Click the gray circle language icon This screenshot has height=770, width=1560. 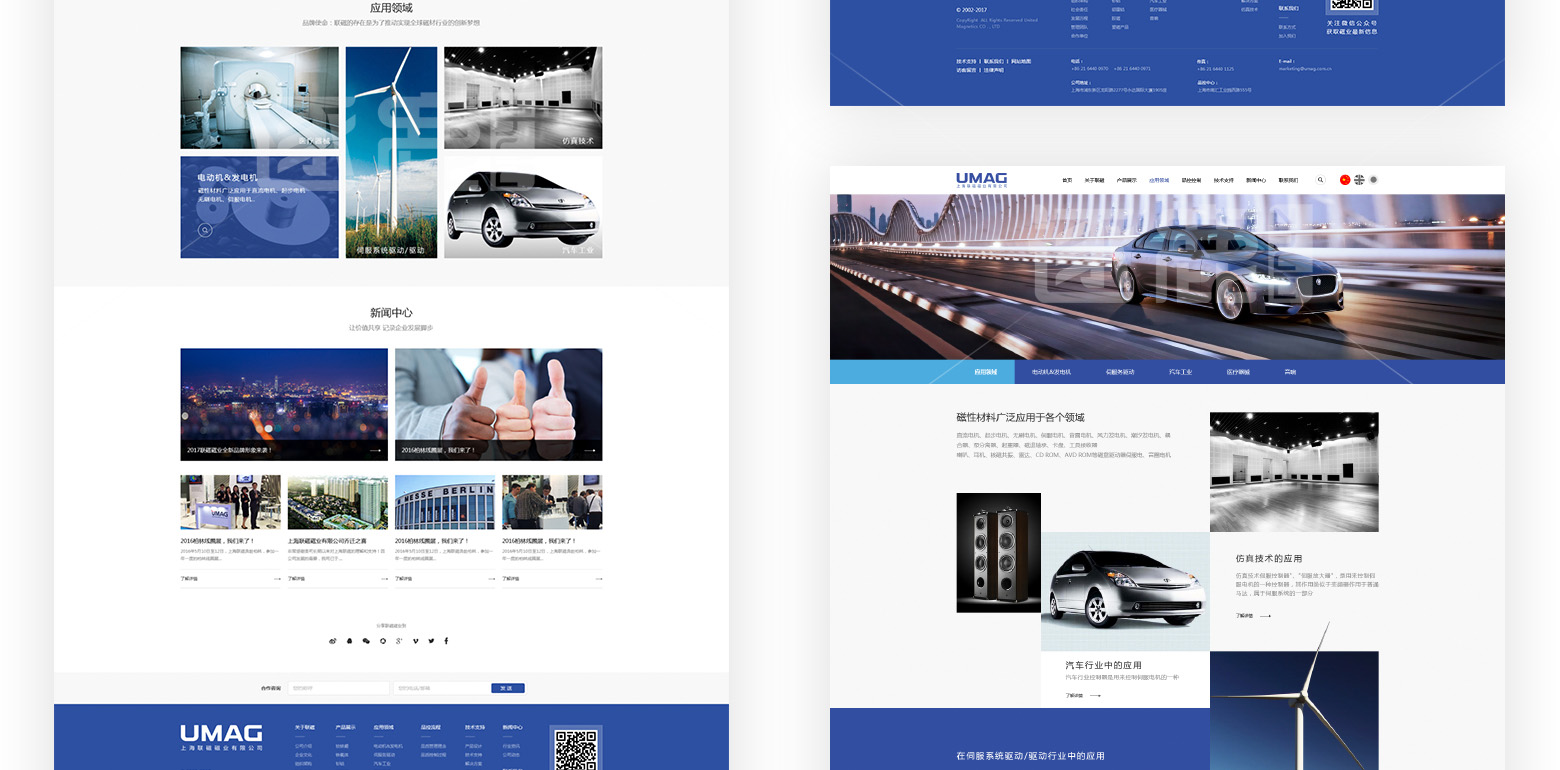1373,180
